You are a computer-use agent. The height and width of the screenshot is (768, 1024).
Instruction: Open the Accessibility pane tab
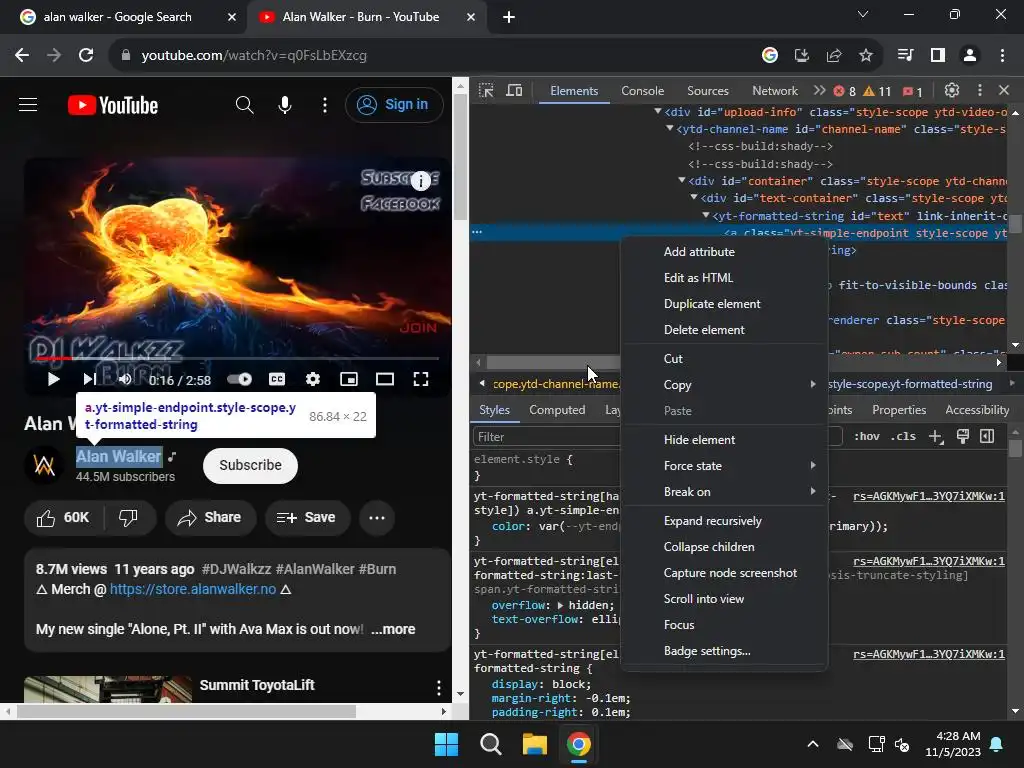click(x=977, y=409)
